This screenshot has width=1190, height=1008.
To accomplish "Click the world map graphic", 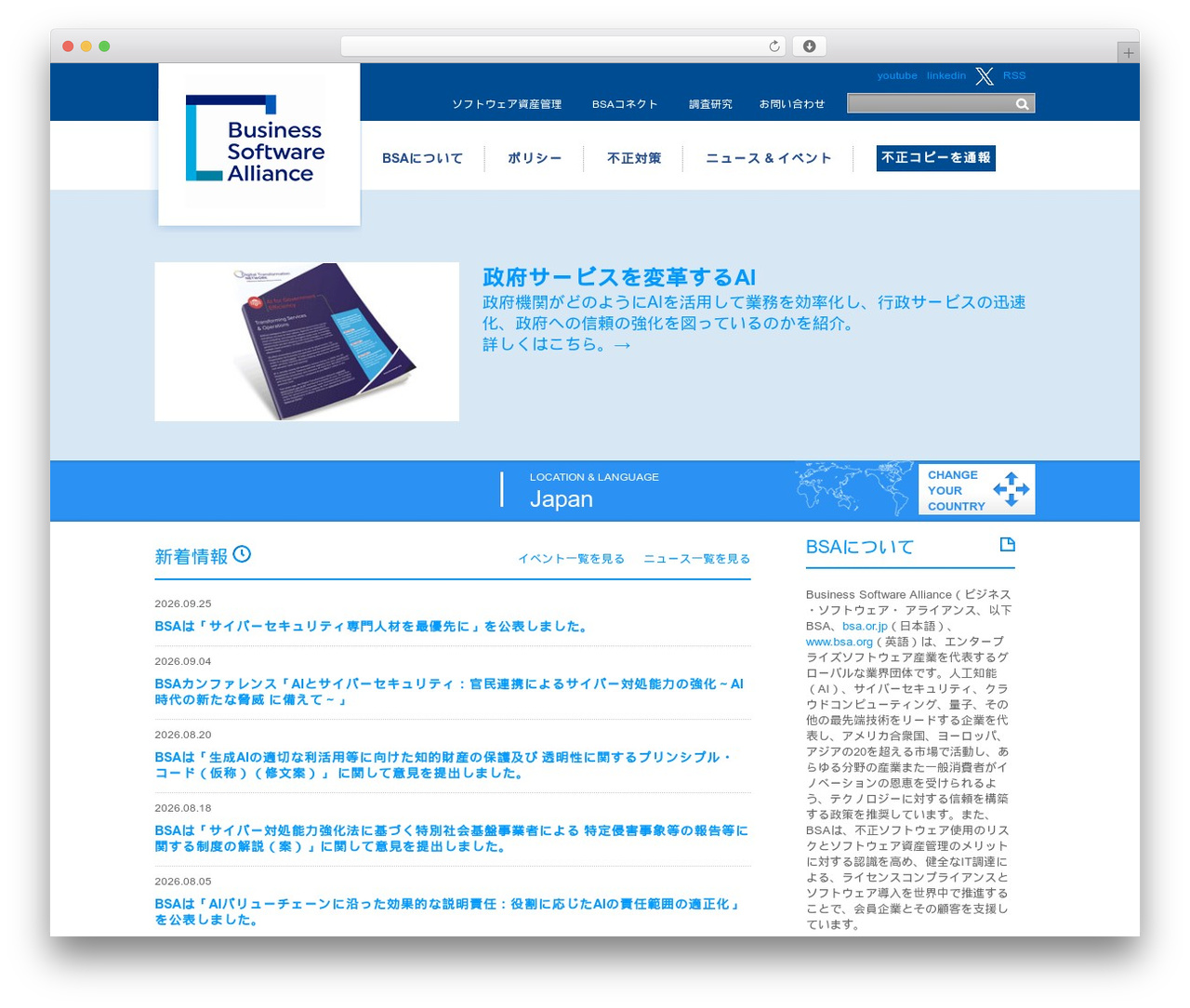I will [x=855, y=489].
